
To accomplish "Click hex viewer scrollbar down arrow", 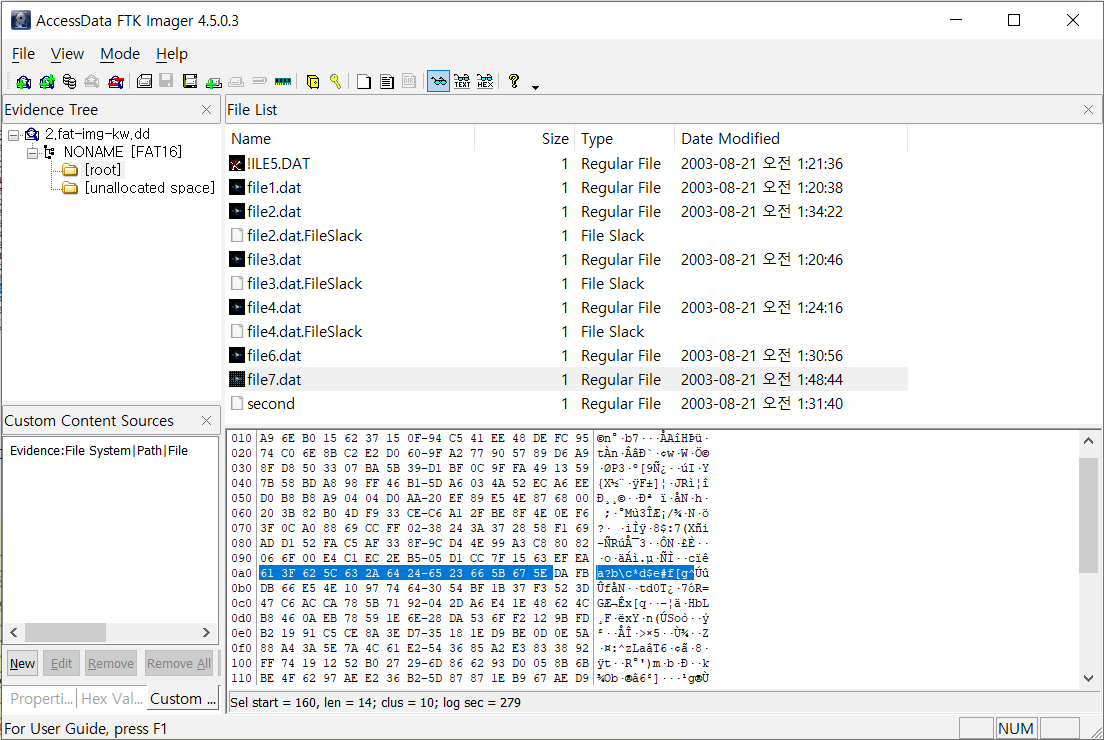I will (1089, 679).
